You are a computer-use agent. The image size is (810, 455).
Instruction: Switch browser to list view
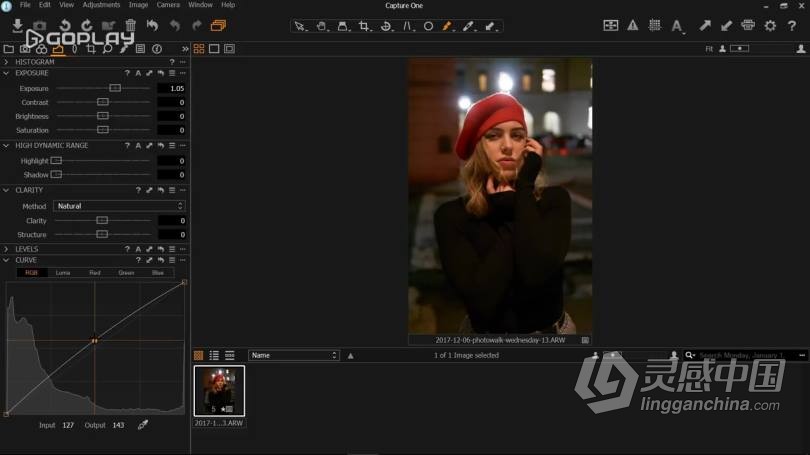(x=214, y=355)
